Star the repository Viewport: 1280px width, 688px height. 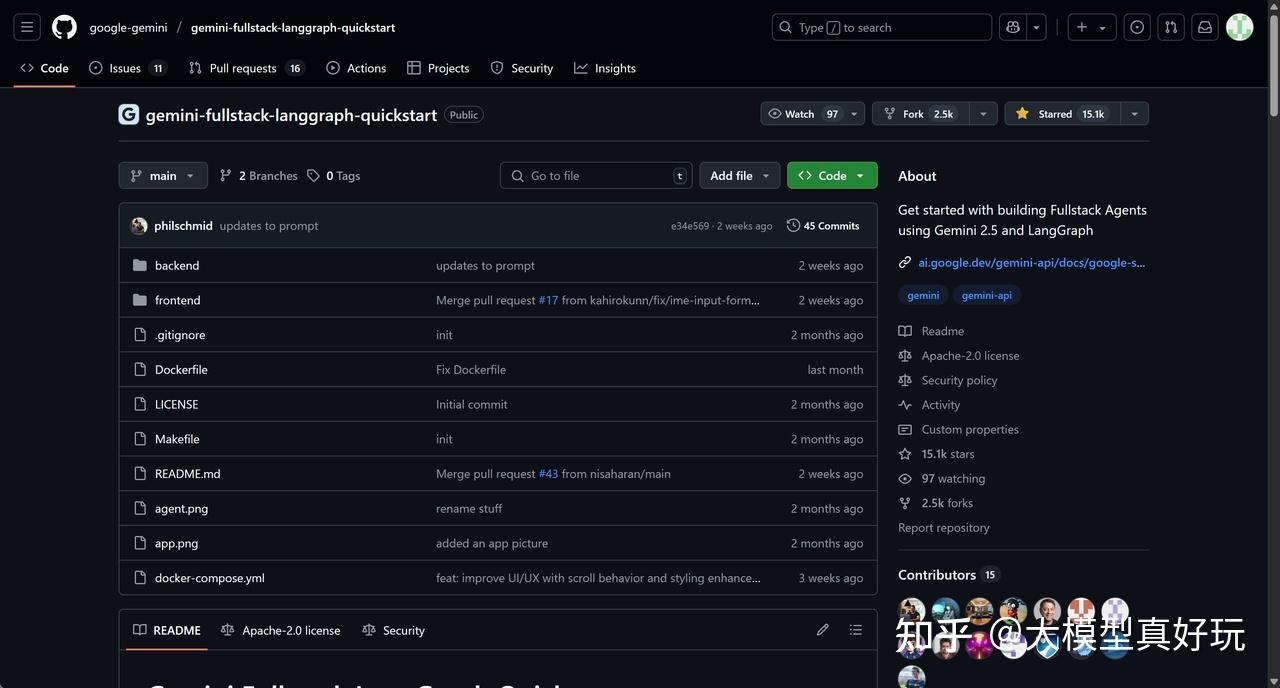pos(1056,113)
